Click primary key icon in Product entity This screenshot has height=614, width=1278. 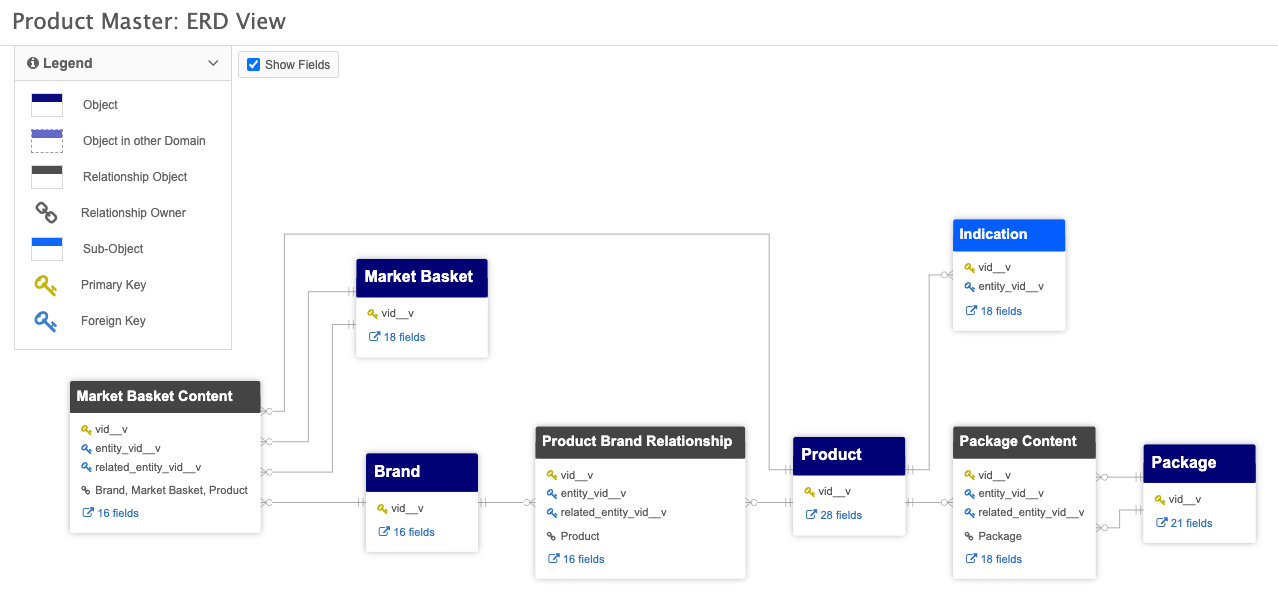pos(810,491)
